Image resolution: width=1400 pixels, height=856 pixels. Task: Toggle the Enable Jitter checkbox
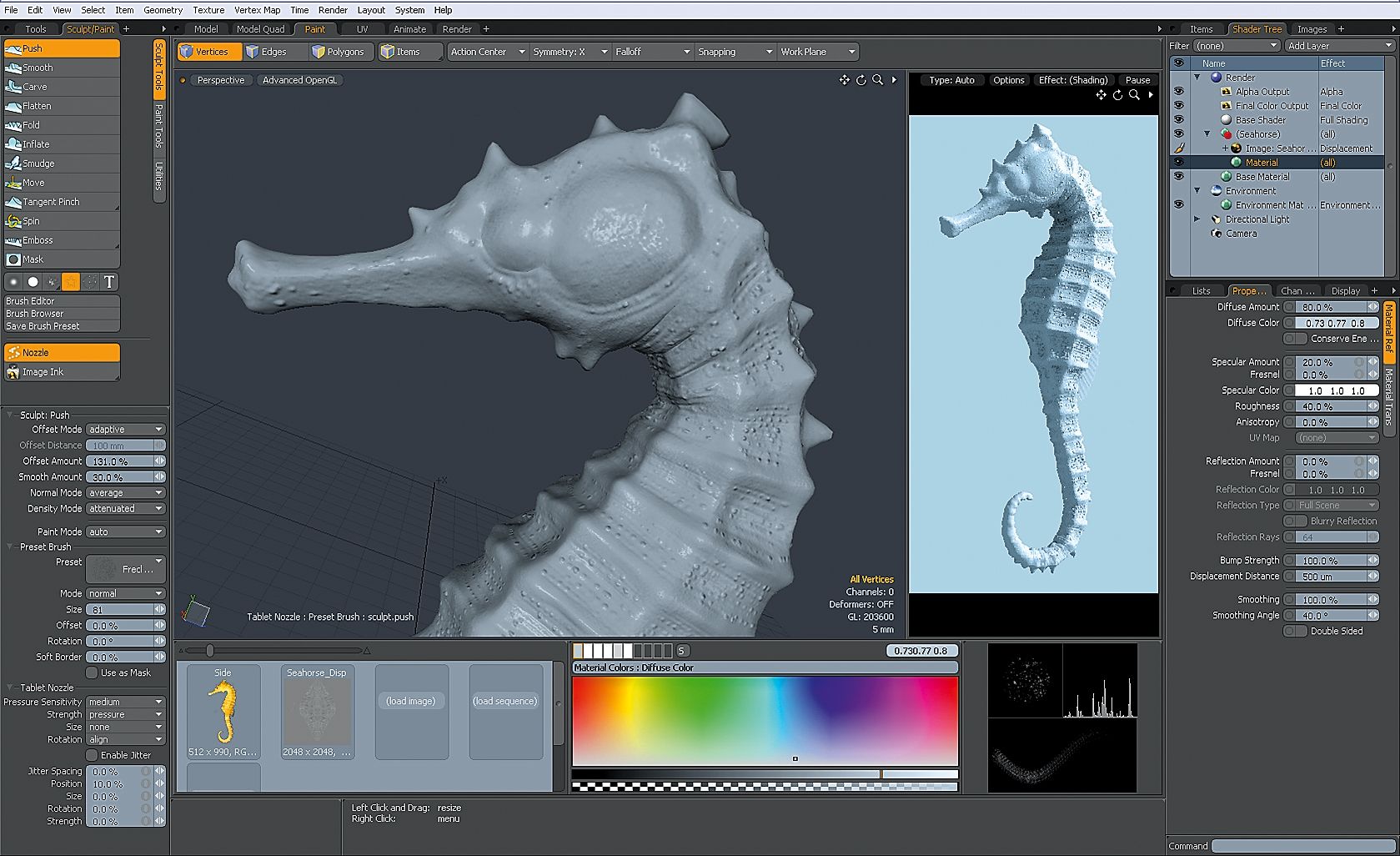(93, 755)
